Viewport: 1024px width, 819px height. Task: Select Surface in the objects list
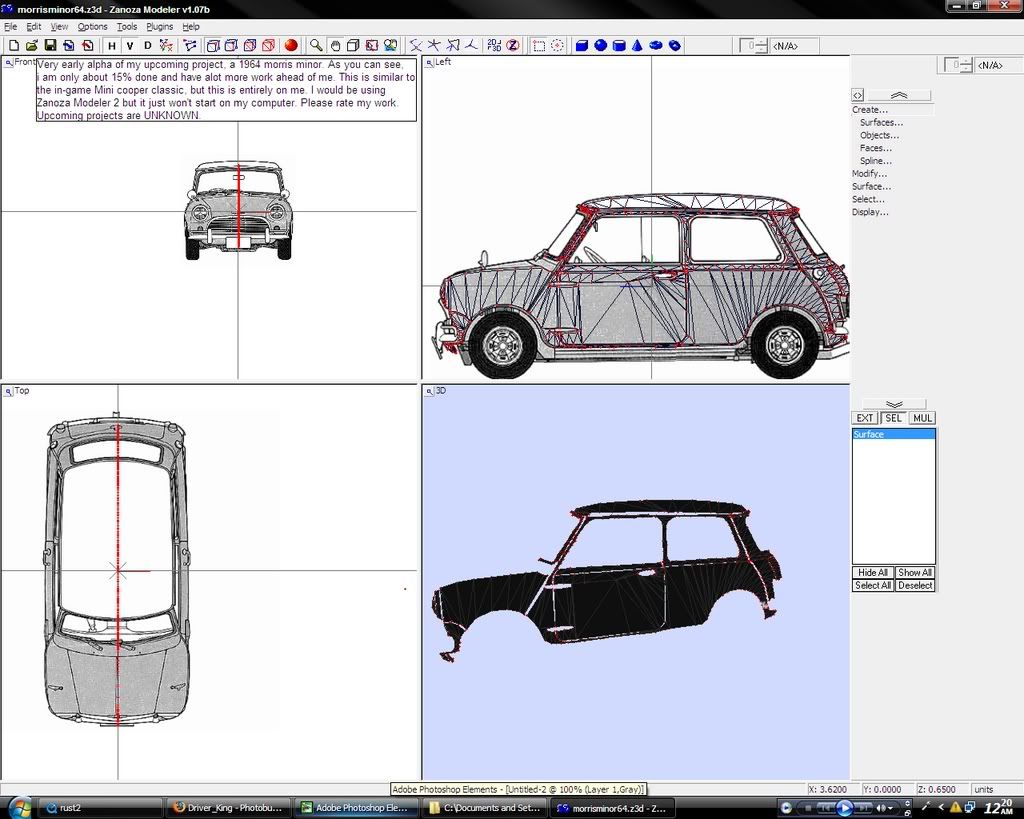click(869, 435)
